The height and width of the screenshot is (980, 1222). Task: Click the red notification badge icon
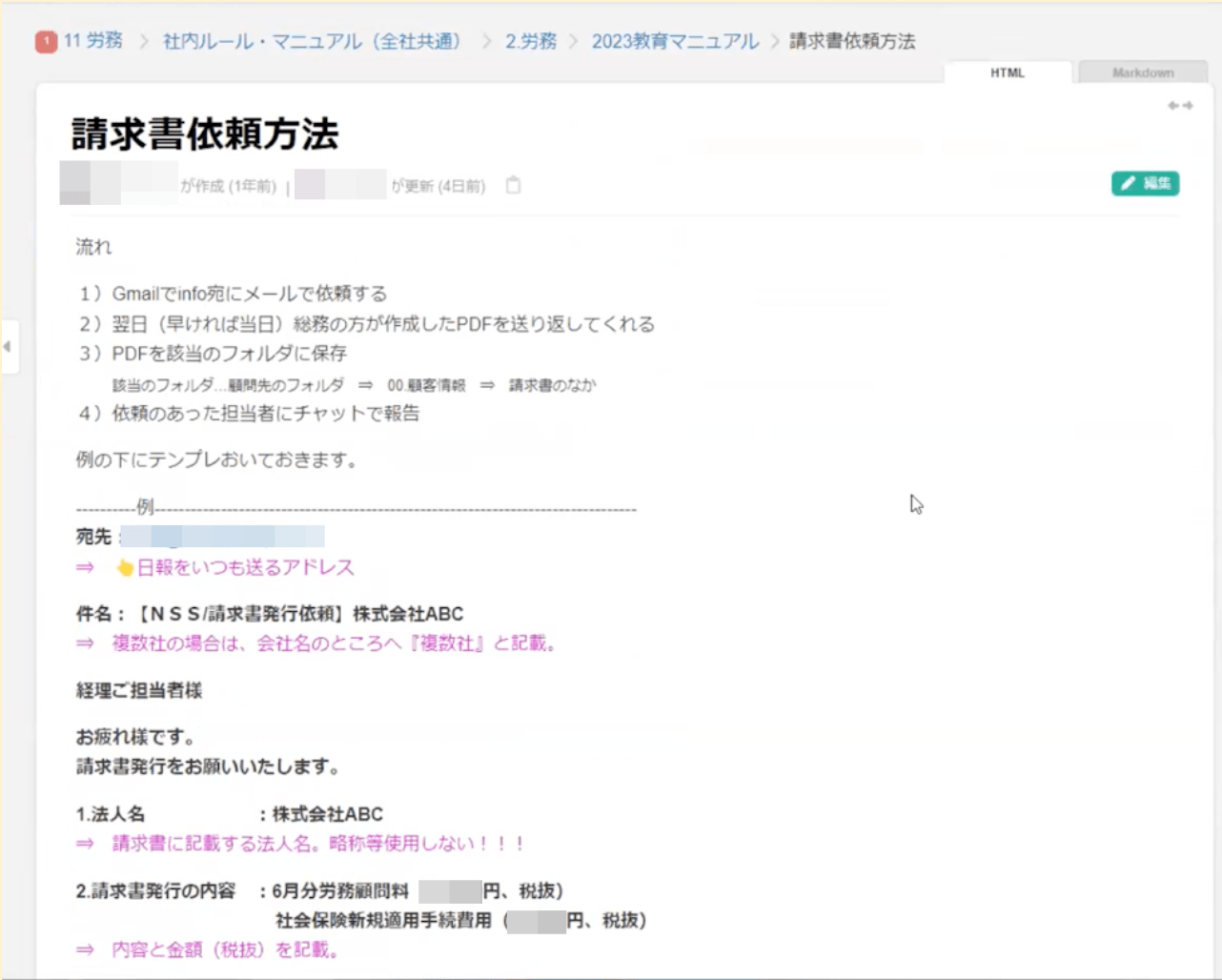(x=46, y=41)
